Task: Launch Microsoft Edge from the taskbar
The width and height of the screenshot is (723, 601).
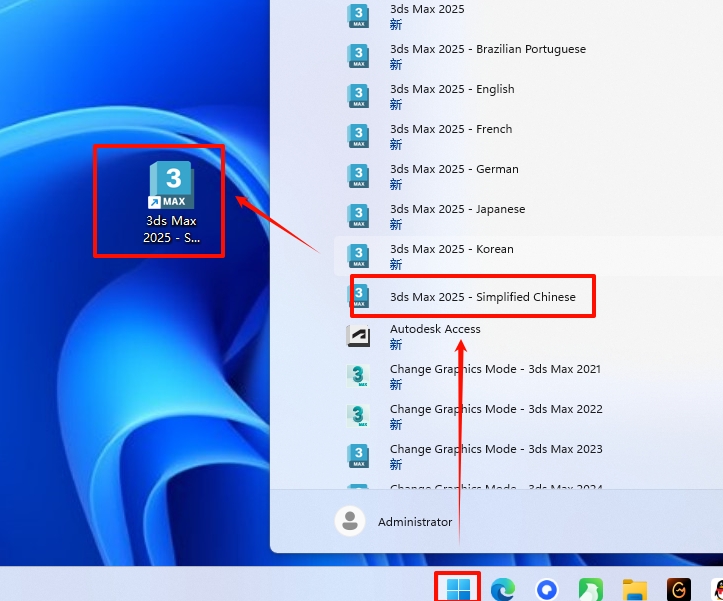Action: click(503, 590)
